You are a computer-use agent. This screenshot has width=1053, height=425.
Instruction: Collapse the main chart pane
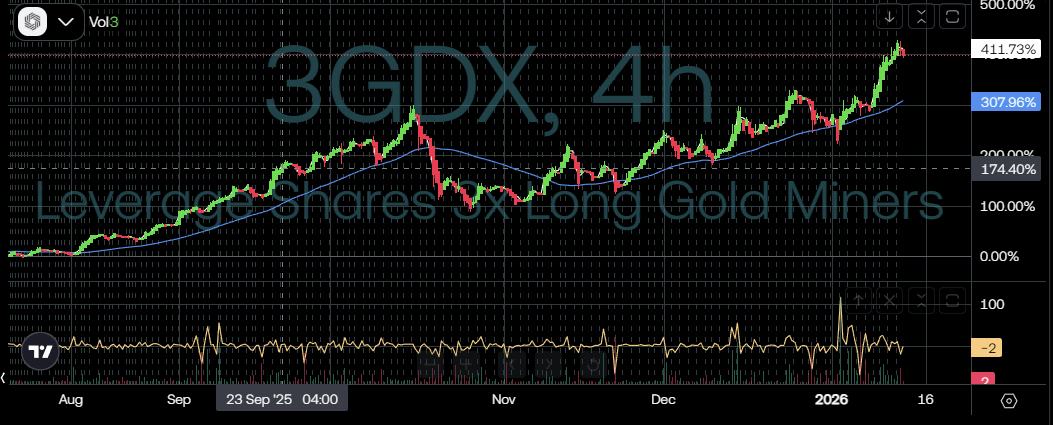[921, 17]
